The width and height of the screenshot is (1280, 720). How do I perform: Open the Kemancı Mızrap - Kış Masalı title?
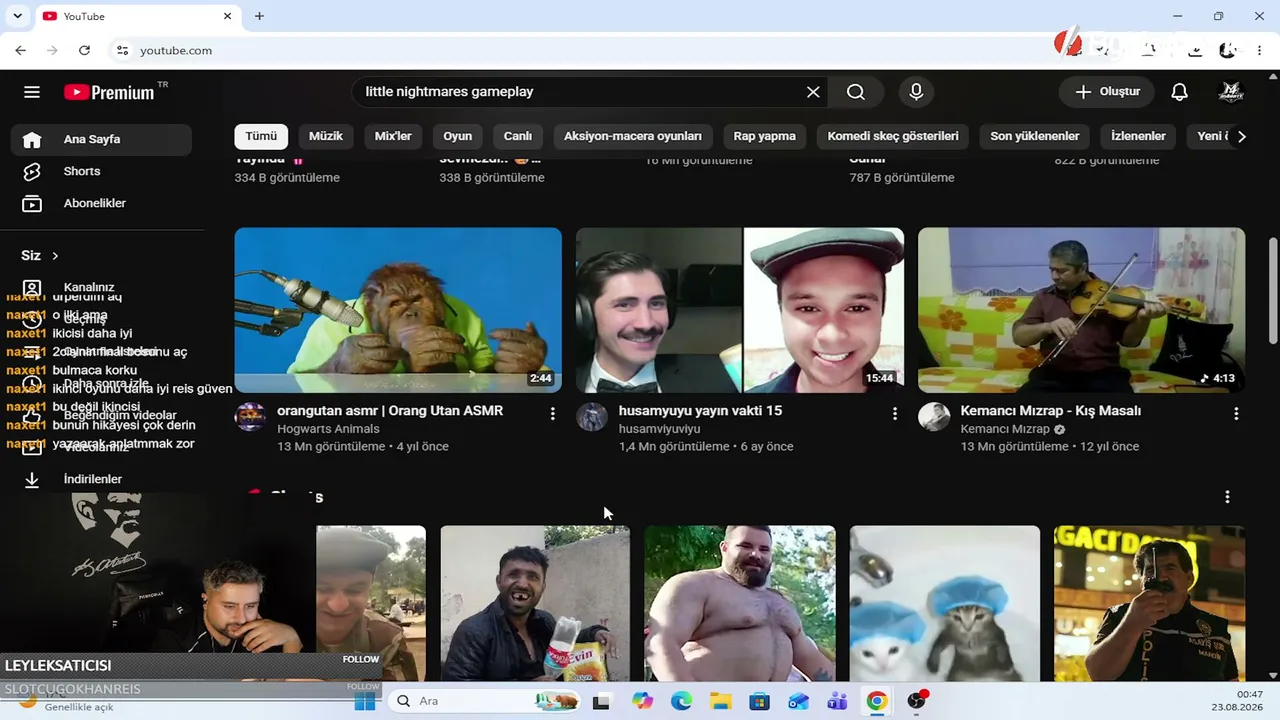point(1051,411)
